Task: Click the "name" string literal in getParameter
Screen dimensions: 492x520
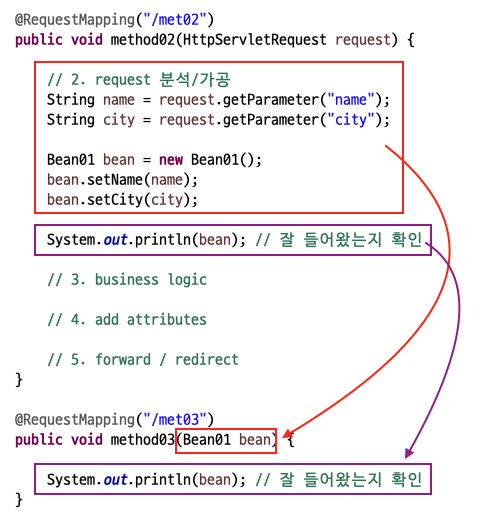Action: click(351, 100)
